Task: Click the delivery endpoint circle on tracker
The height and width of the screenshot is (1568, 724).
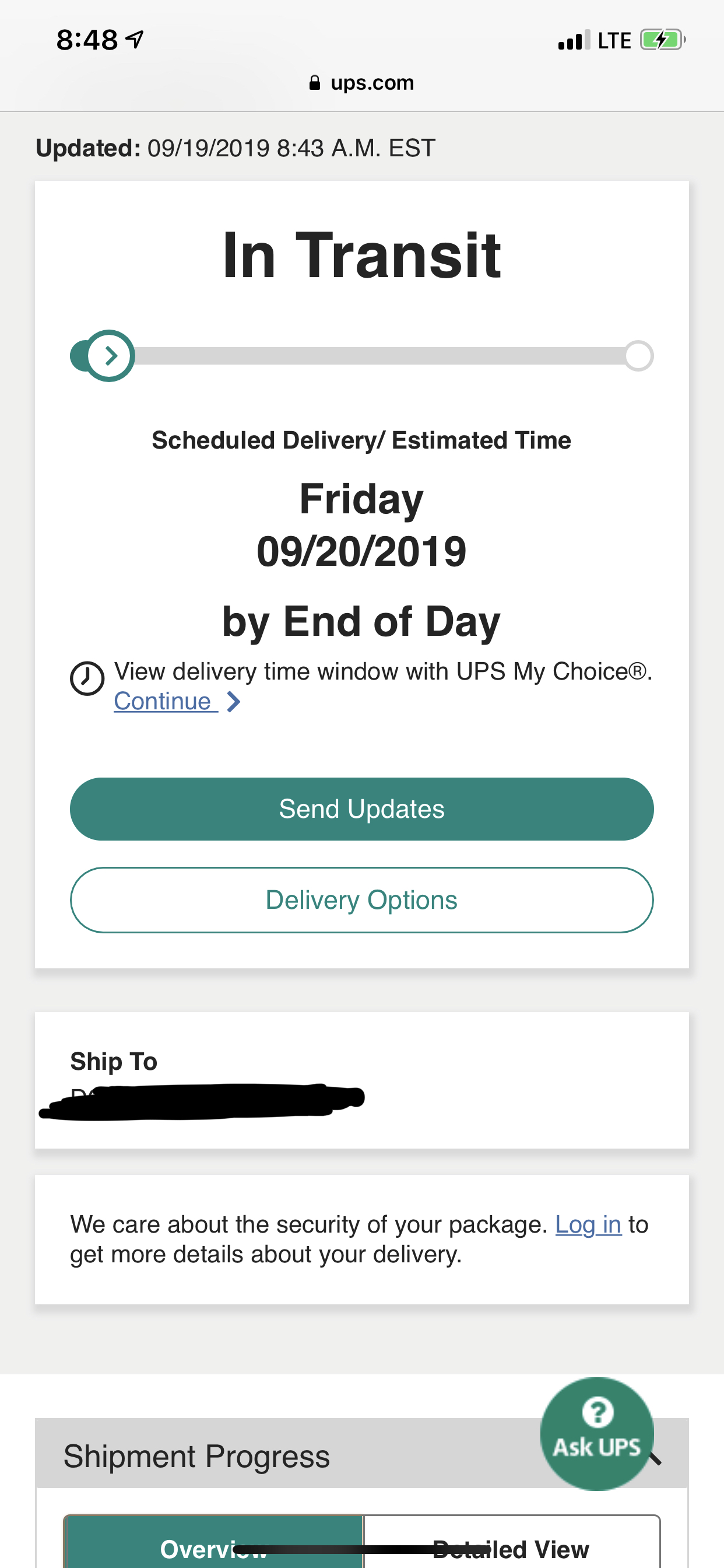Action: point(638,355)
